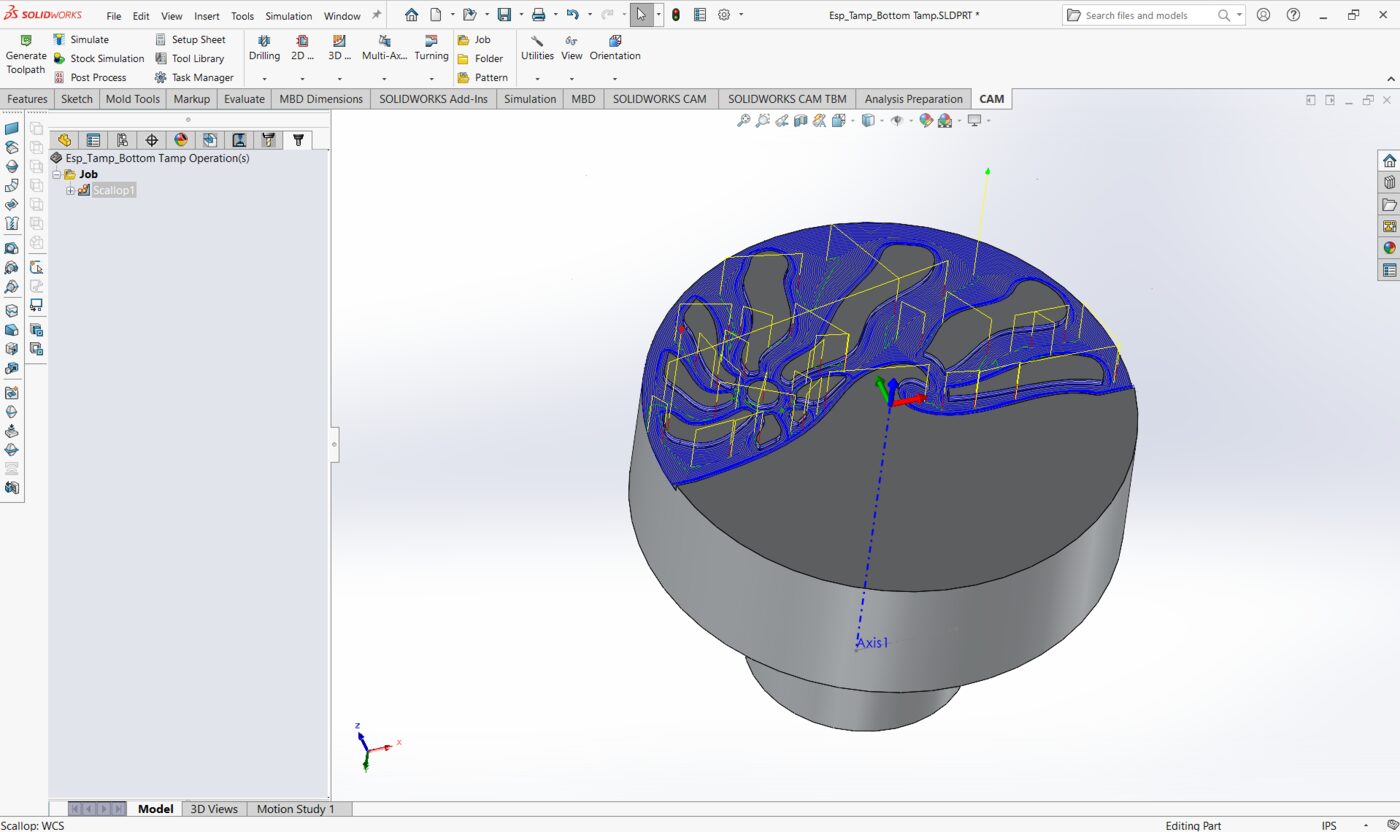Open the File menu
The width and height of the screenshot is (1400, 832).
114,16
